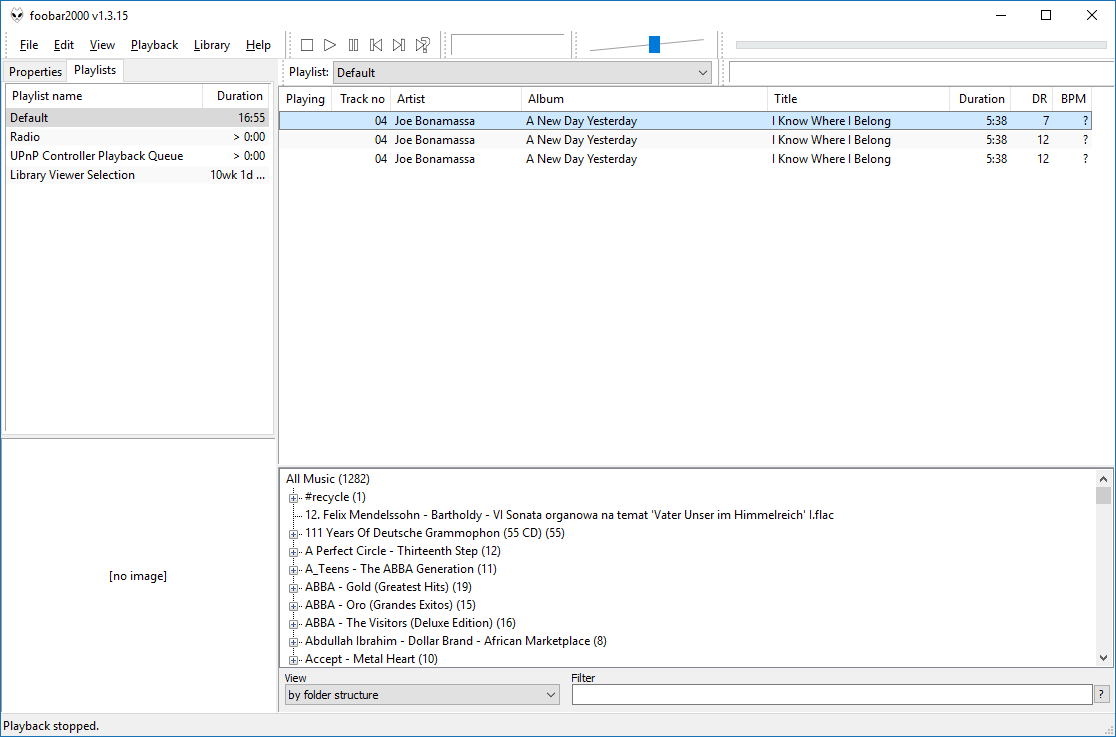Click the Random playback button
The width and height of the screenshot is (1116, 737).
[x=423, y=45]
